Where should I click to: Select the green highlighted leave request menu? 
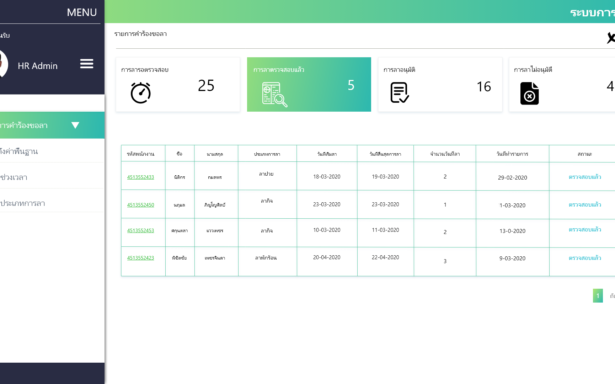coord(52,125)
